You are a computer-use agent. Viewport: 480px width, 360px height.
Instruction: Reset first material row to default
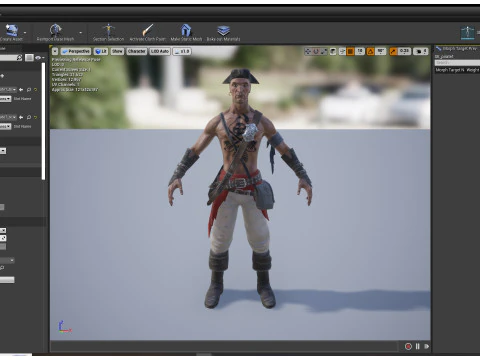click(x=35, y=89)
